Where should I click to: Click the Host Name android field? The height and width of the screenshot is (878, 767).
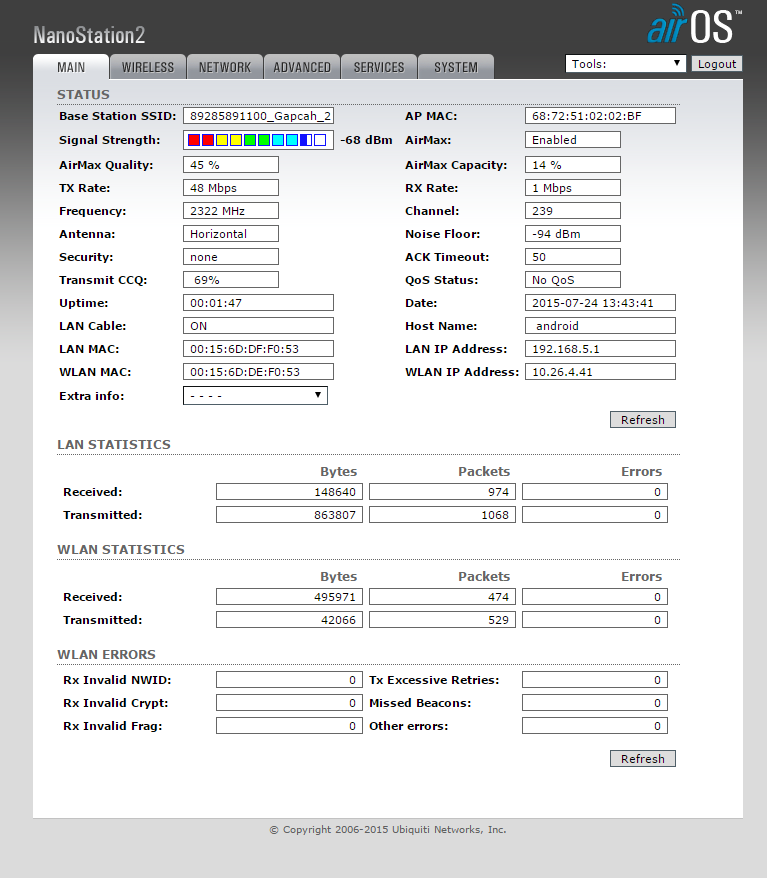pos(600,325)
